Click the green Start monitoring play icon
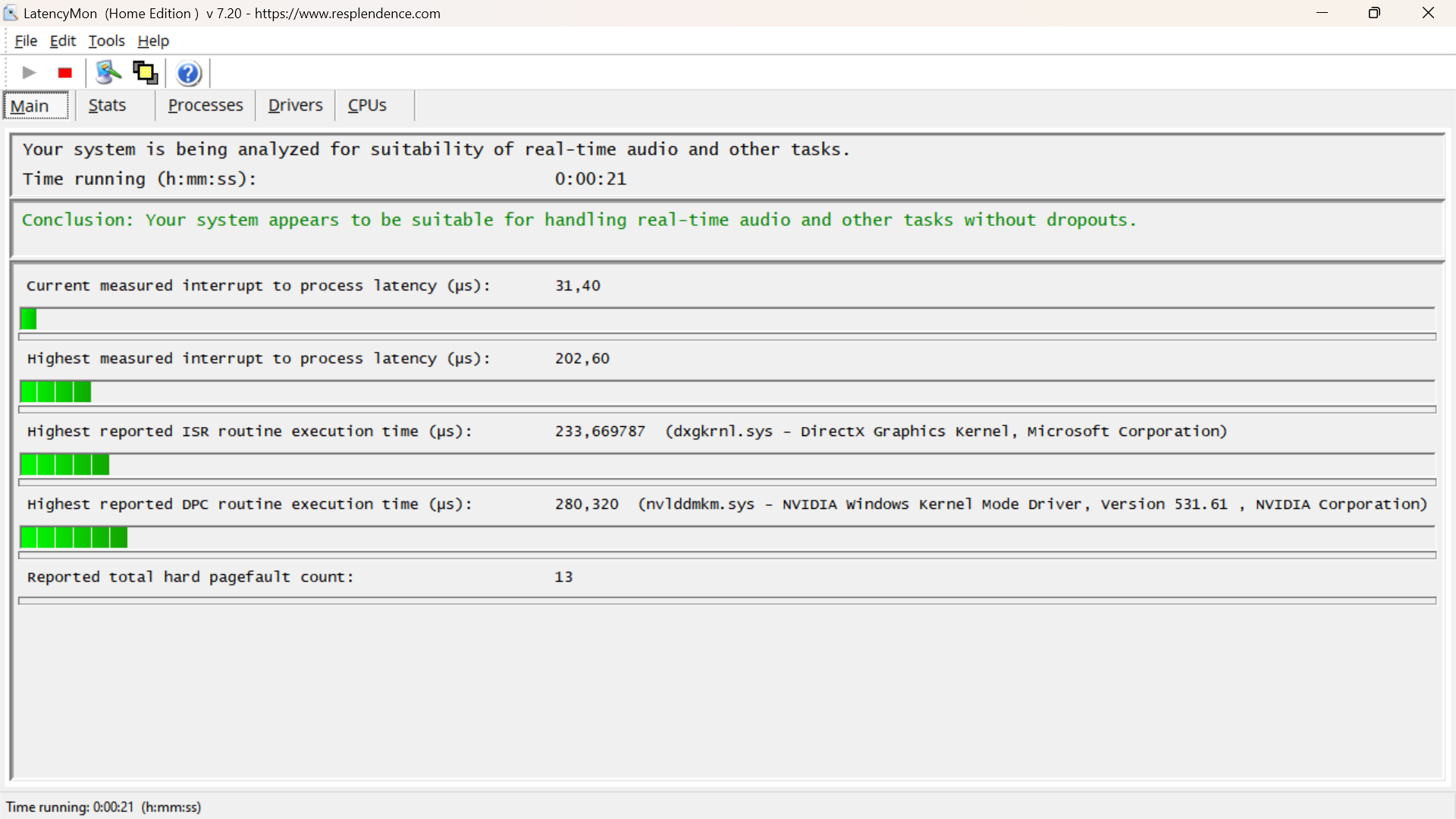Viewport: 1456px width, 819px height. tap(29, 73)
